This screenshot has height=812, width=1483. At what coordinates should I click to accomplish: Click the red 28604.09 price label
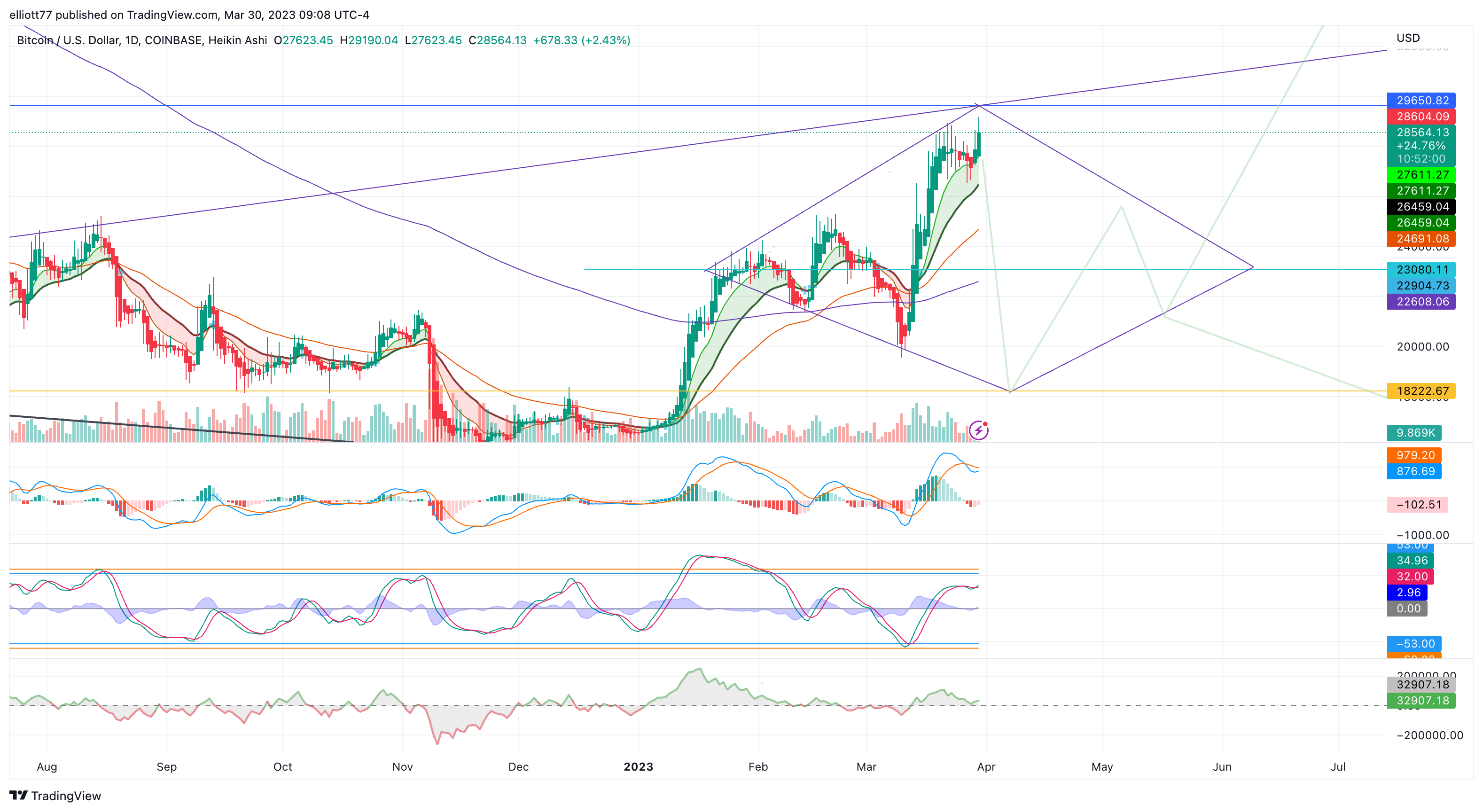click(1421, 117)
